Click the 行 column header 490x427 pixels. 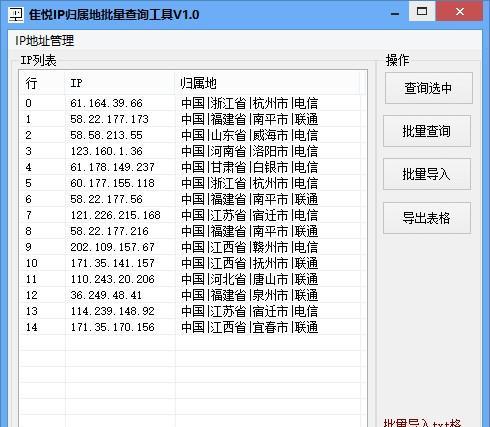[x=31, y=83]
